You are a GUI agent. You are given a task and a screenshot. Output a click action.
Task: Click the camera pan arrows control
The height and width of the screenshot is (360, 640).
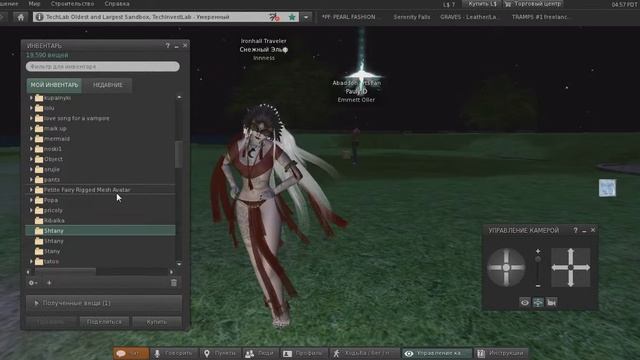tap(571, 267)
